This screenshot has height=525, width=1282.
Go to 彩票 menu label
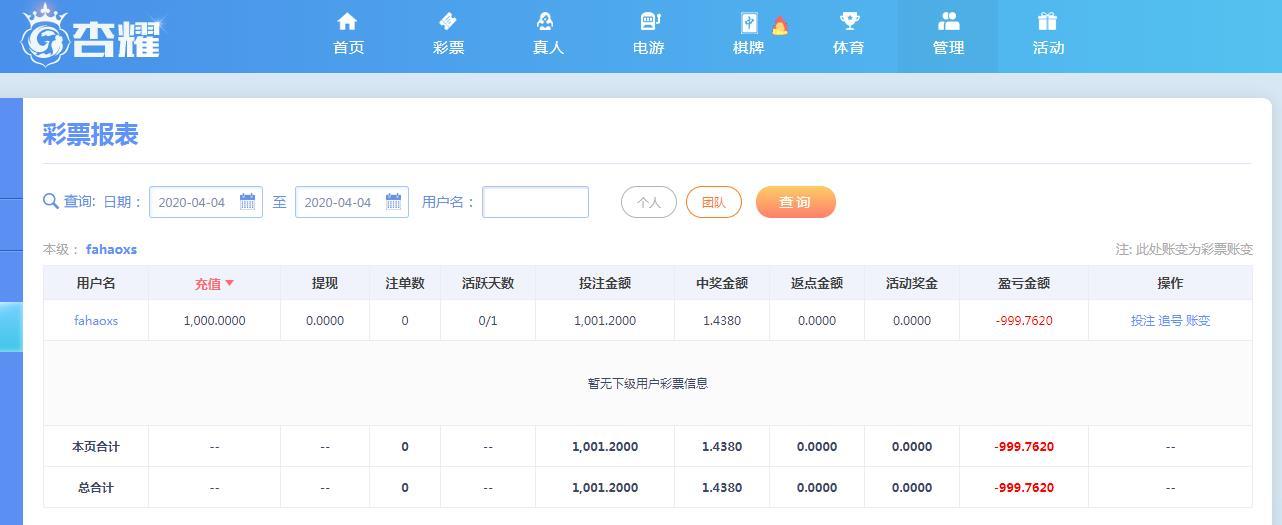click(x=448, y=47)
